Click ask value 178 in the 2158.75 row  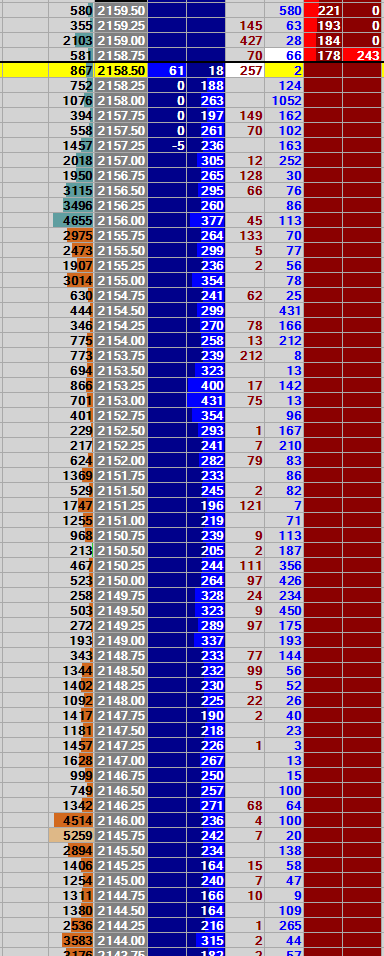coord(324,55)
